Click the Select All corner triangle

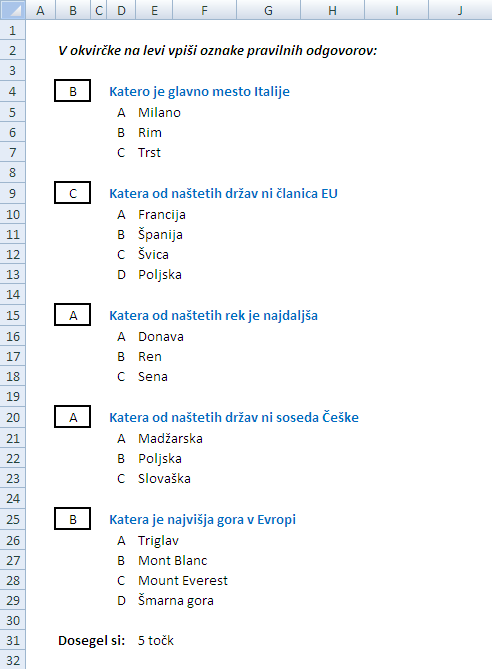[x=12, y=10]
